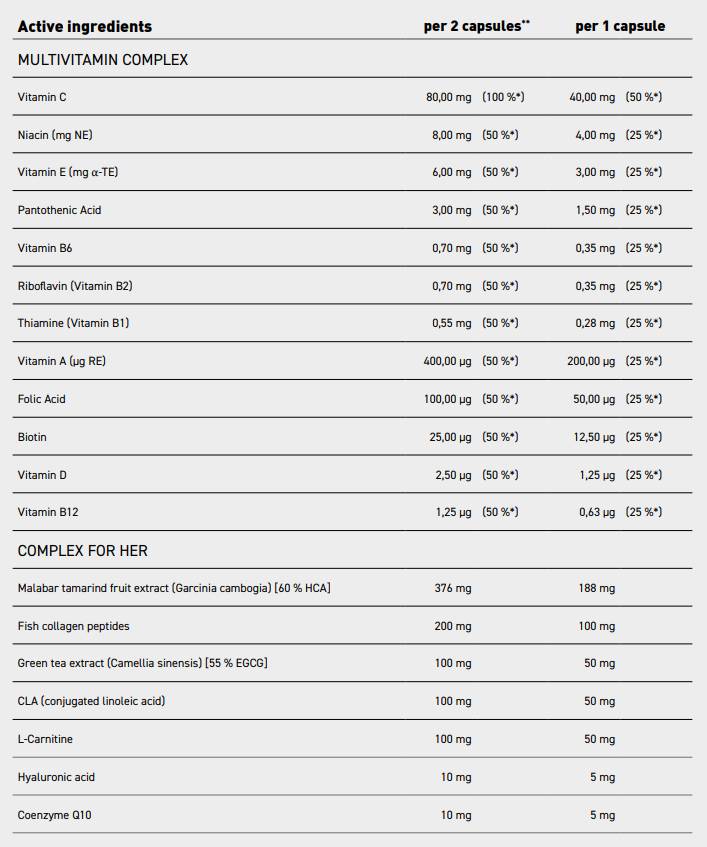Image resolution: width=707 pixels, height=847 pixels.
Task: Click the Niacin (mg NE) row label
Action: coord(55,135)
